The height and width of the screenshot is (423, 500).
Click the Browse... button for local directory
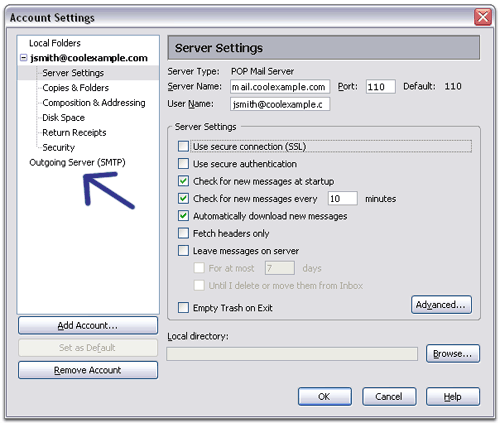coord(453,354)
